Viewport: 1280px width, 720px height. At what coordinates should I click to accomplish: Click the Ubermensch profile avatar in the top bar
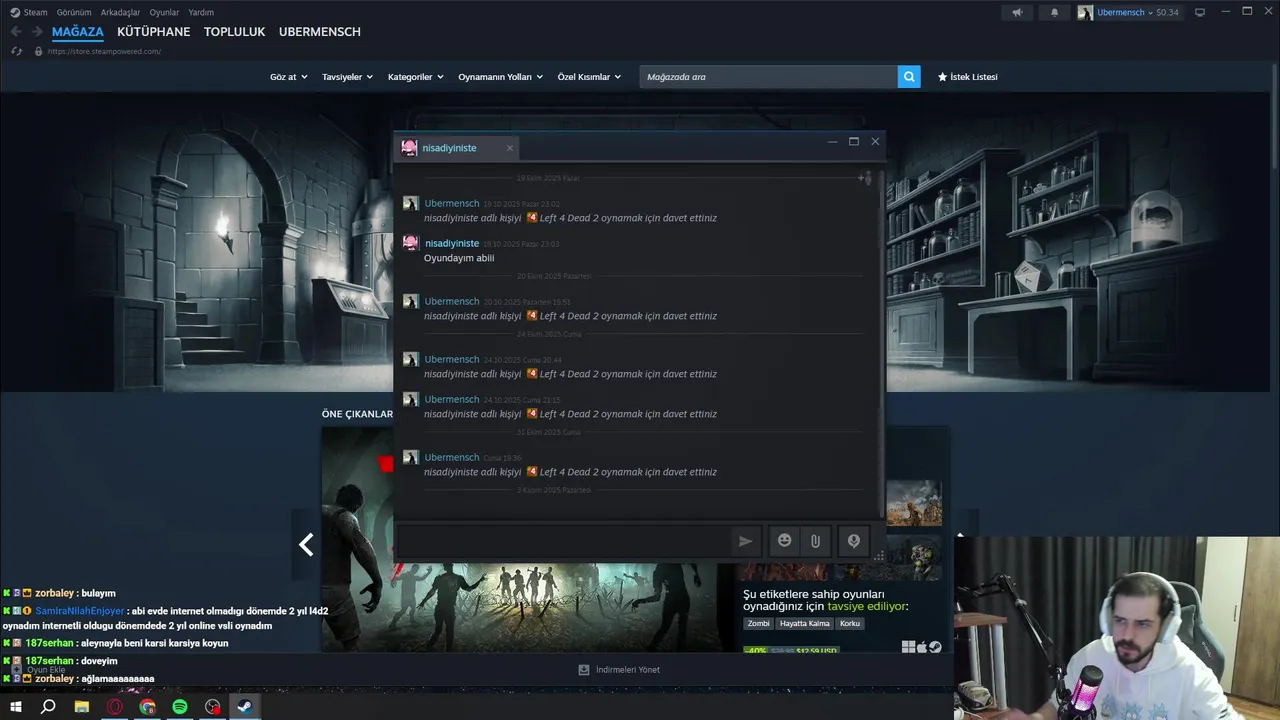pyautogui.click(x=1085, y=13)
